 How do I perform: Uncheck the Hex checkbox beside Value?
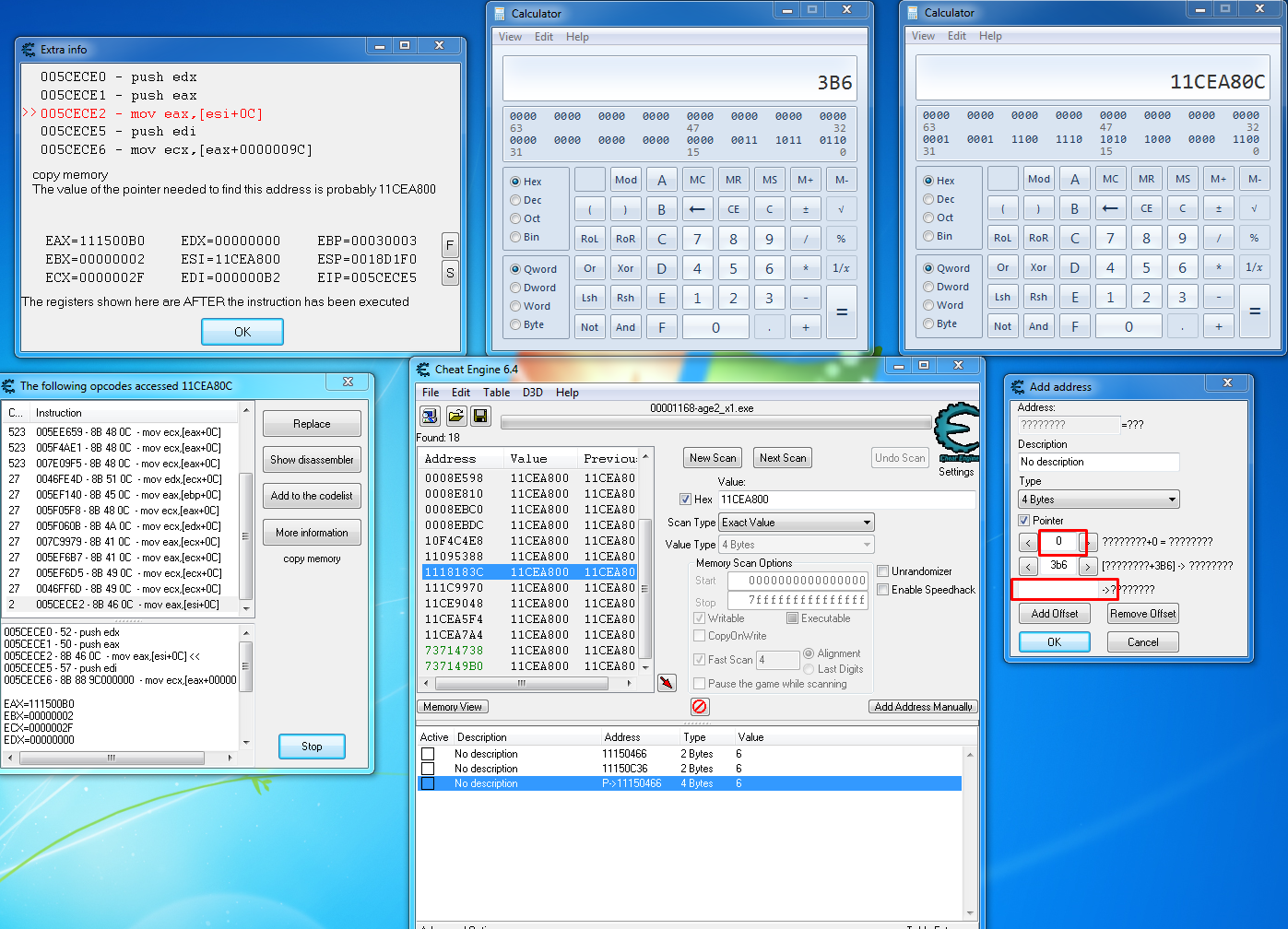pyautogui.click(x=685, y=500)
